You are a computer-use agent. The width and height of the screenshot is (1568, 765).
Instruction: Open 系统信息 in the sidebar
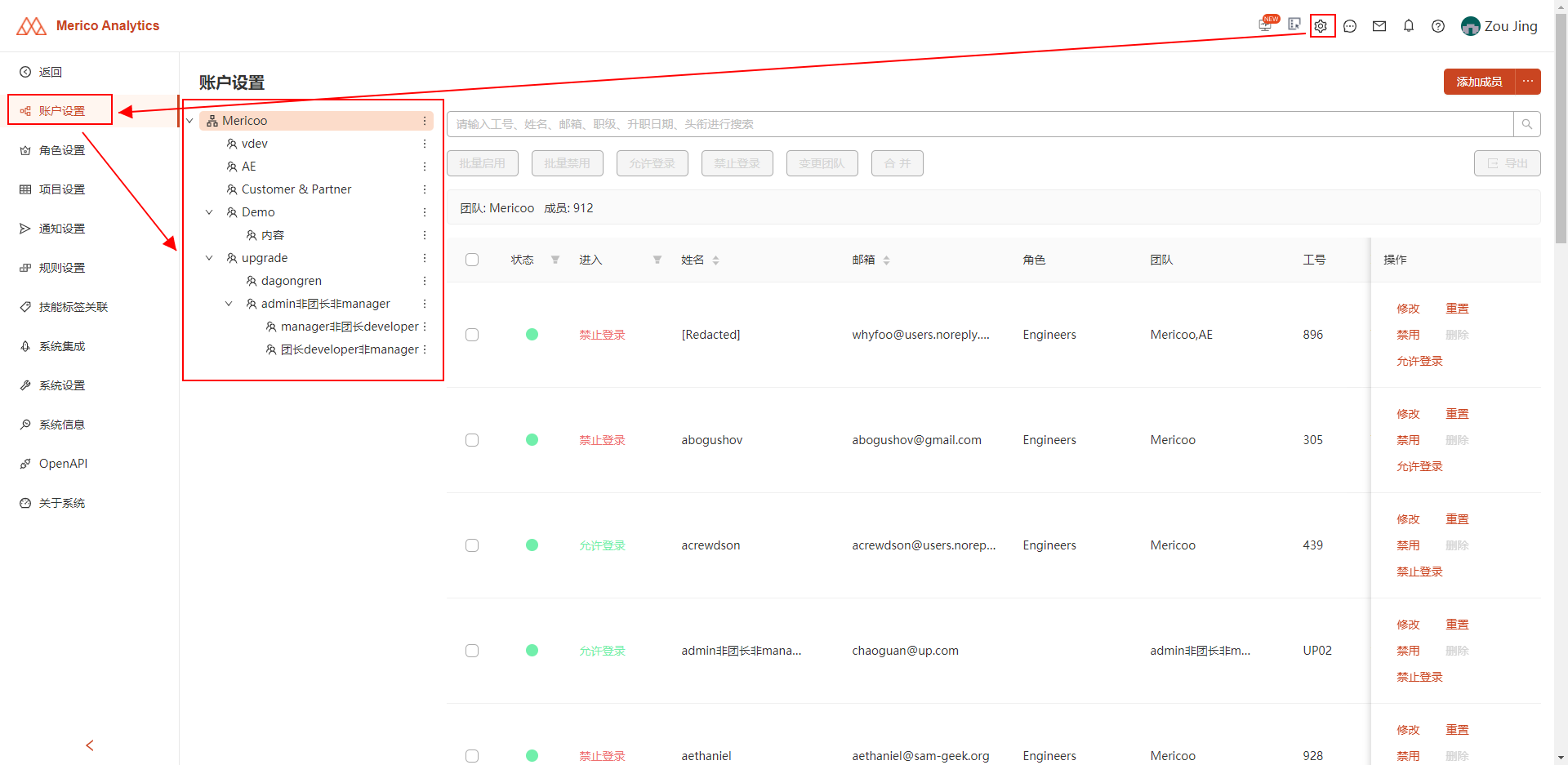[x=90, y=425]
